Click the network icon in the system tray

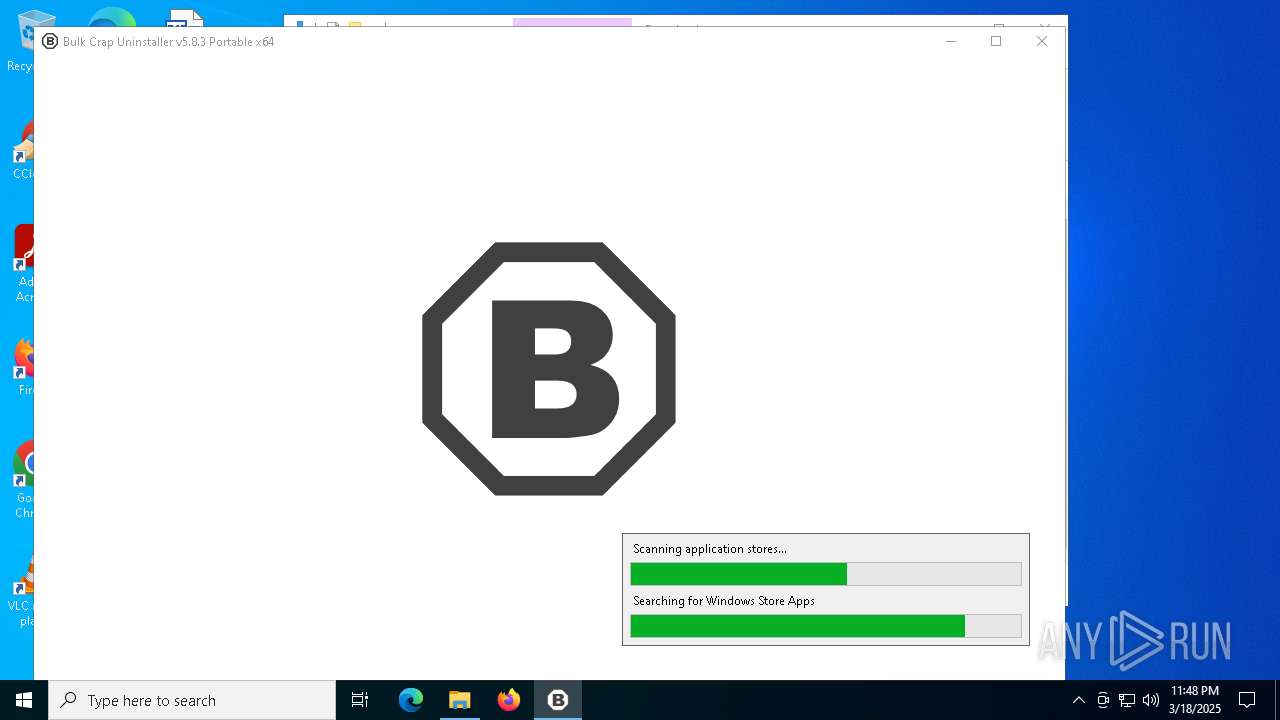[1127, 700]
